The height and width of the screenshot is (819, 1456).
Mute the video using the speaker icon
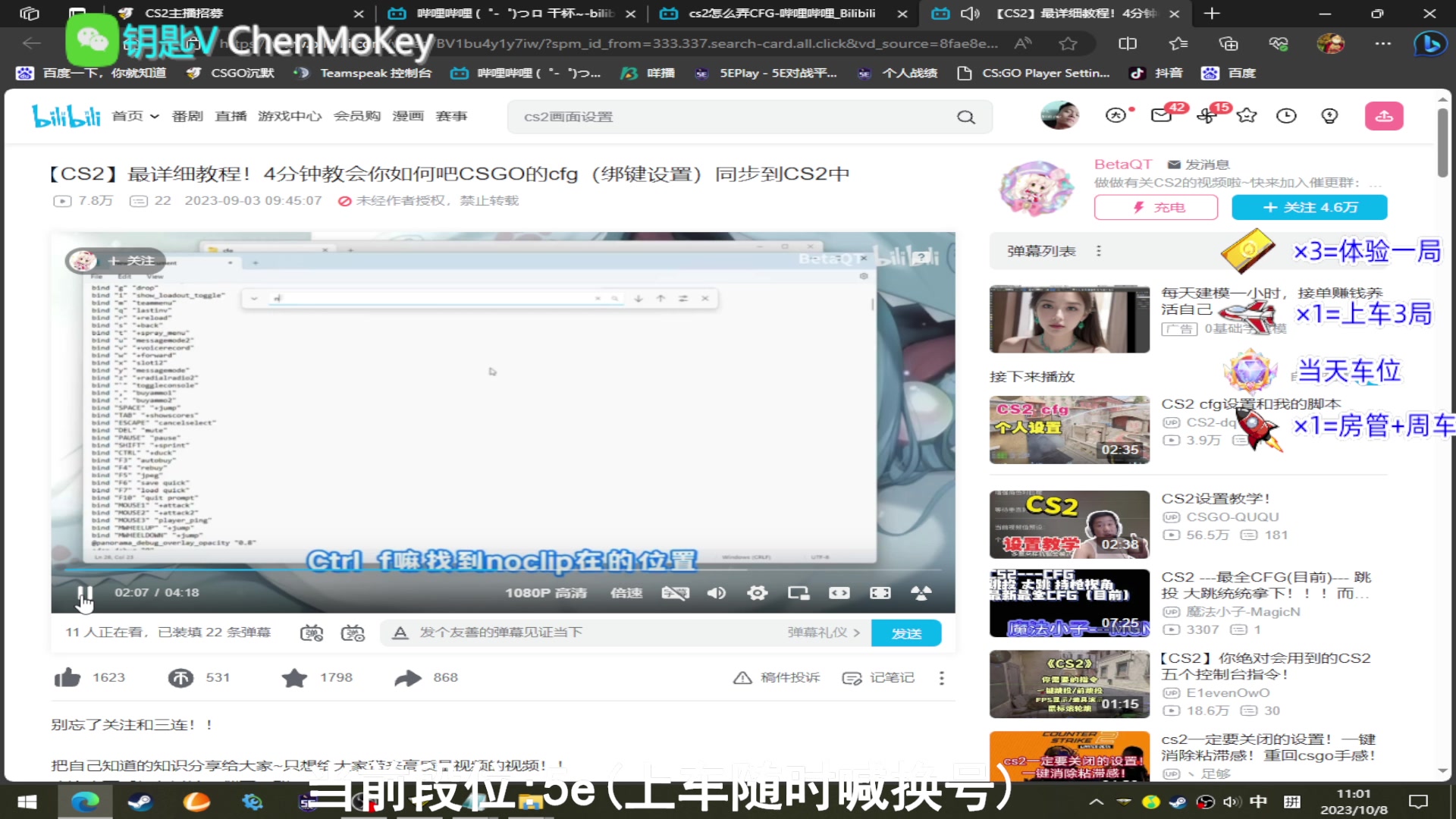click(716, 593)
